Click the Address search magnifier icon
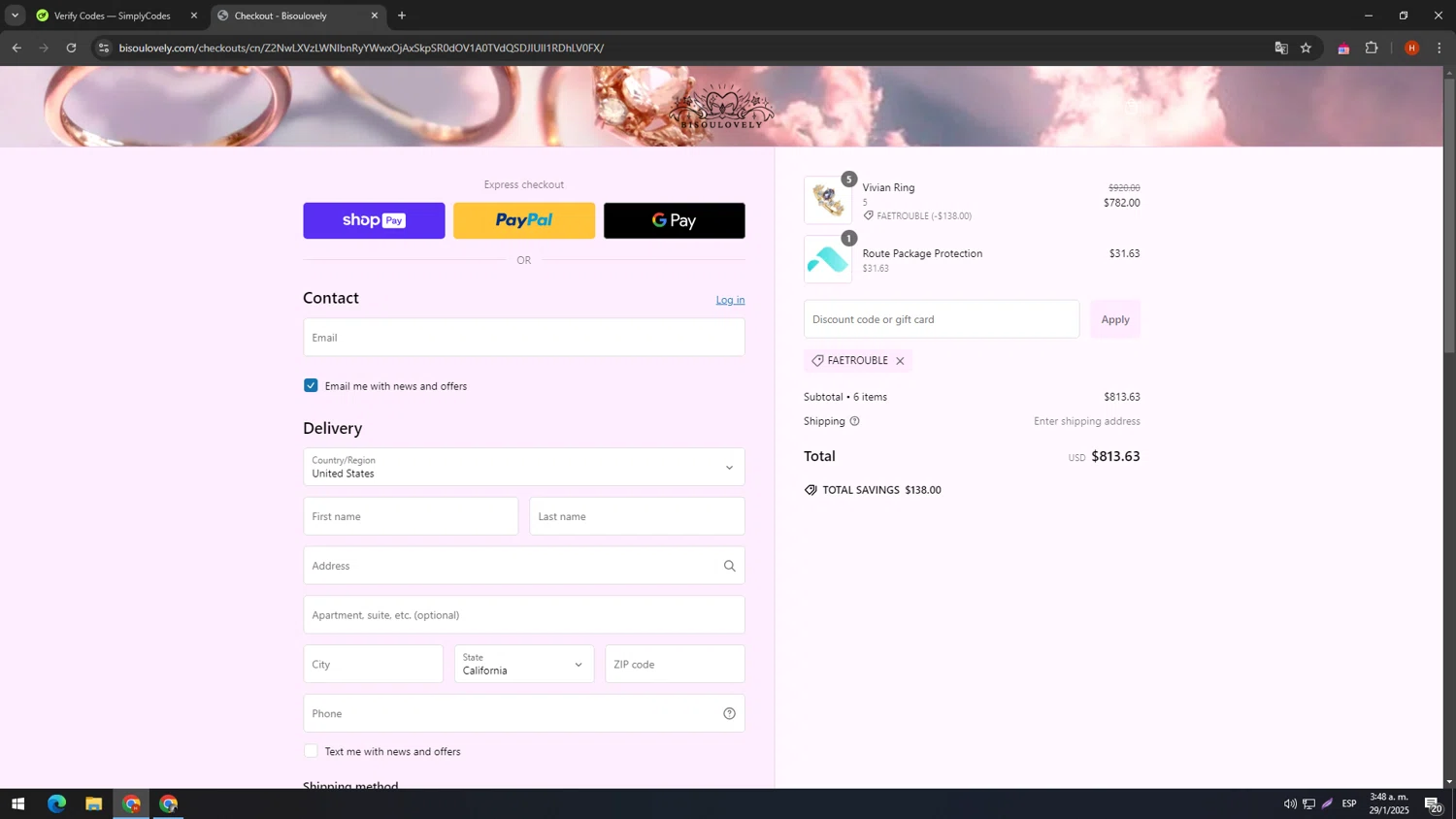 tap(729, 566)
